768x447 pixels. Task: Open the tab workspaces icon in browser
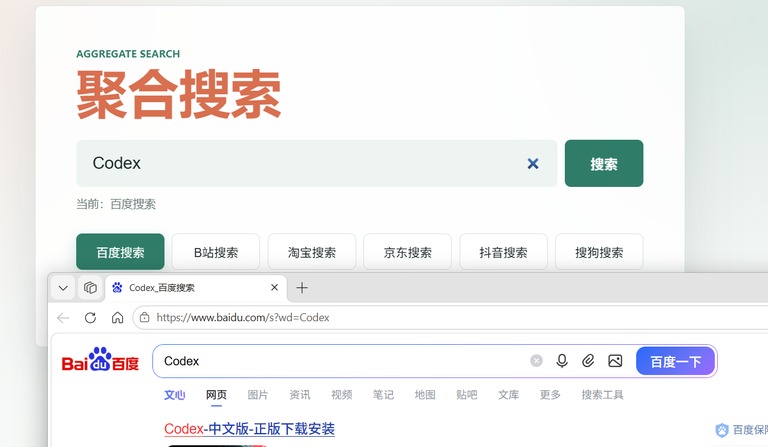pos(90,288)
